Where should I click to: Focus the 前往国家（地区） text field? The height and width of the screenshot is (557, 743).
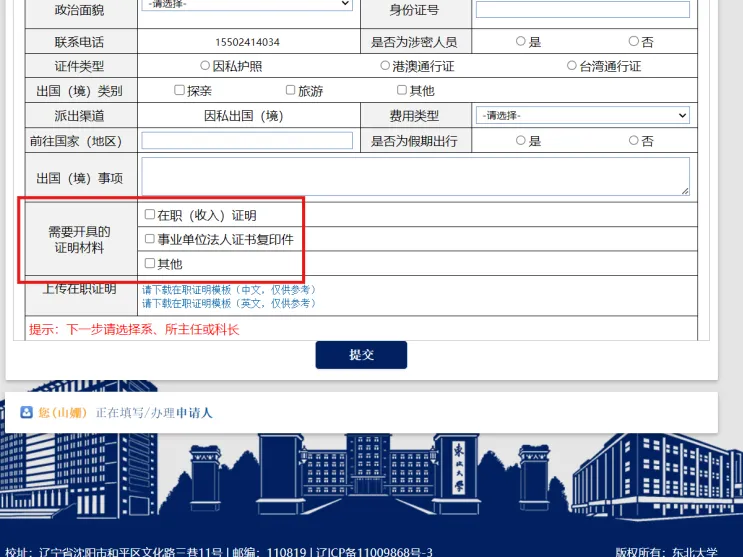247,141
